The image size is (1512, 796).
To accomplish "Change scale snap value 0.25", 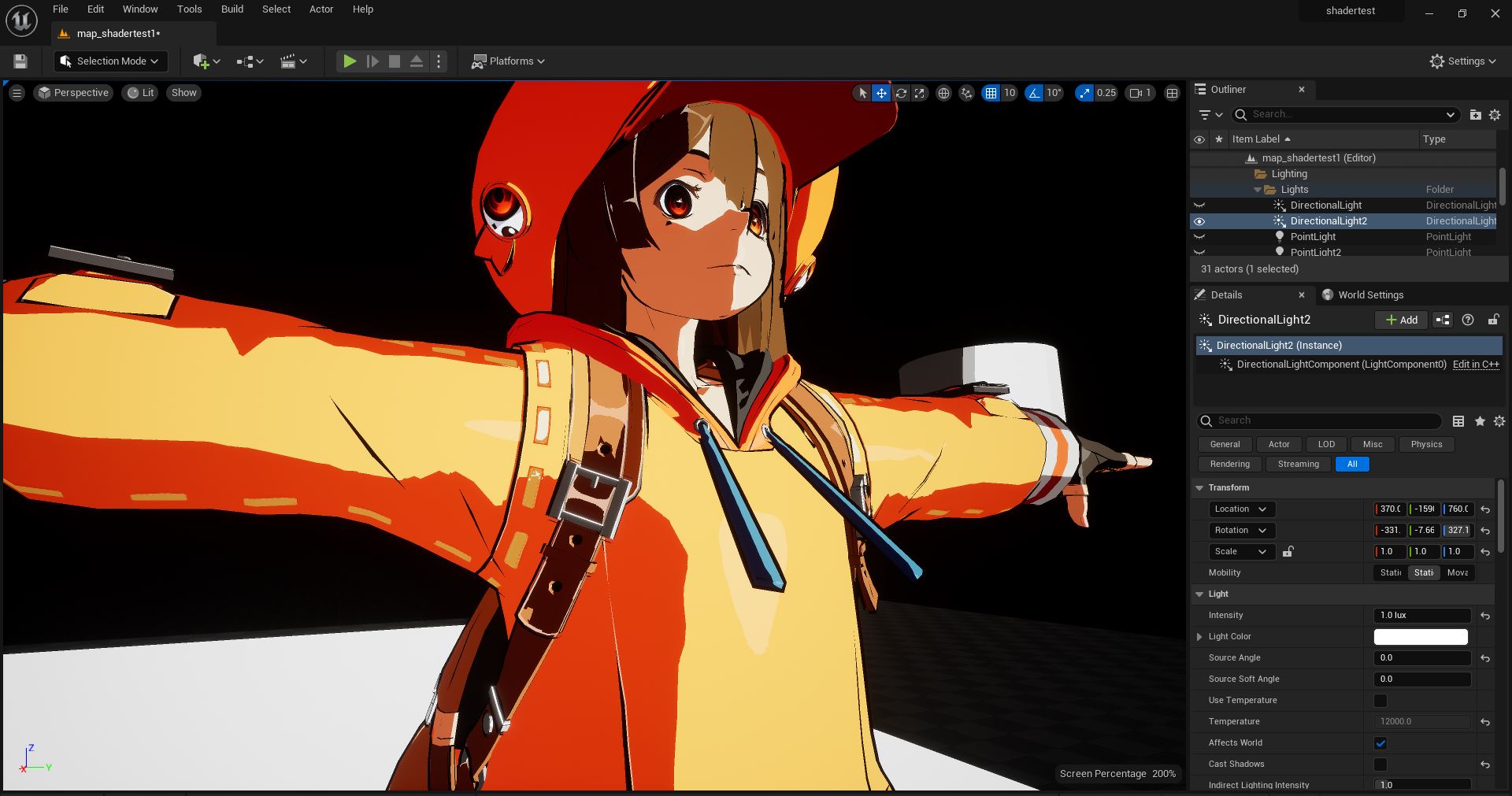I will [x=1106, y=93].
